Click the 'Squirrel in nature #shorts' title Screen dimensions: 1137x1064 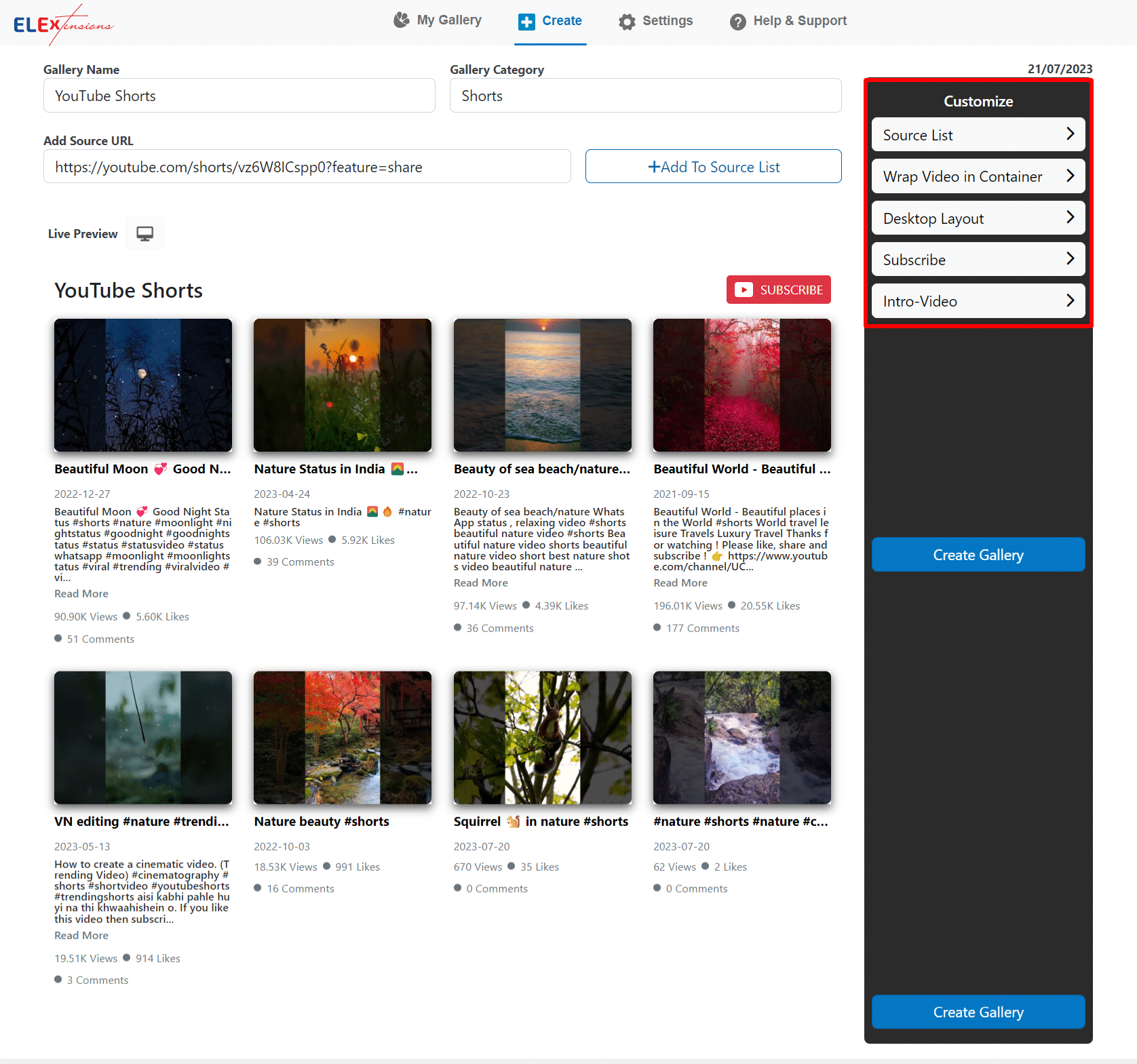(x=541, y=821)
